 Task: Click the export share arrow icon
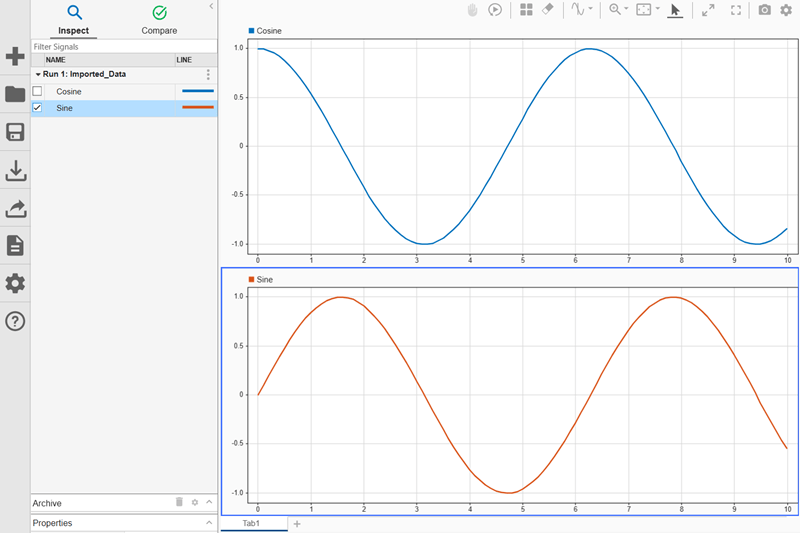click(x=15, y=208)
